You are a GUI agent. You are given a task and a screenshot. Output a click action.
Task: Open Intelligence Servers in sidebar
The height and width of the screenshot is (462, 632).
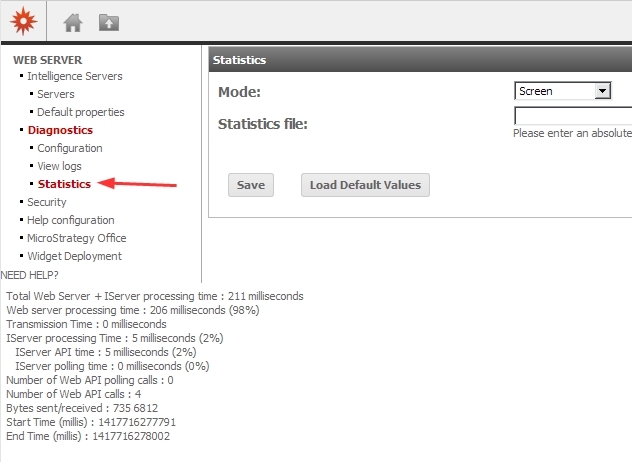pyautogui.click(x=74, y=76)
